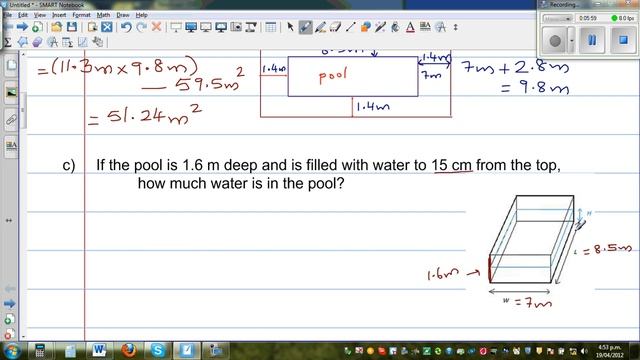640x360 pixels.
Task: Open the Draw menu
Action: click(123, 15)
